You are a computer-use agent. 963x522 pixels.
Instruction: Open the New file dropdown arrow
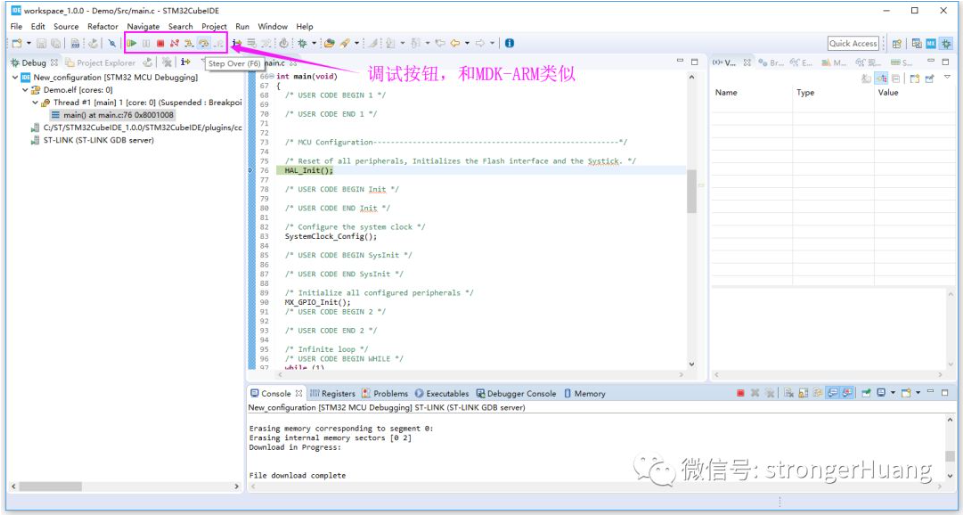[x=28, y=43]
